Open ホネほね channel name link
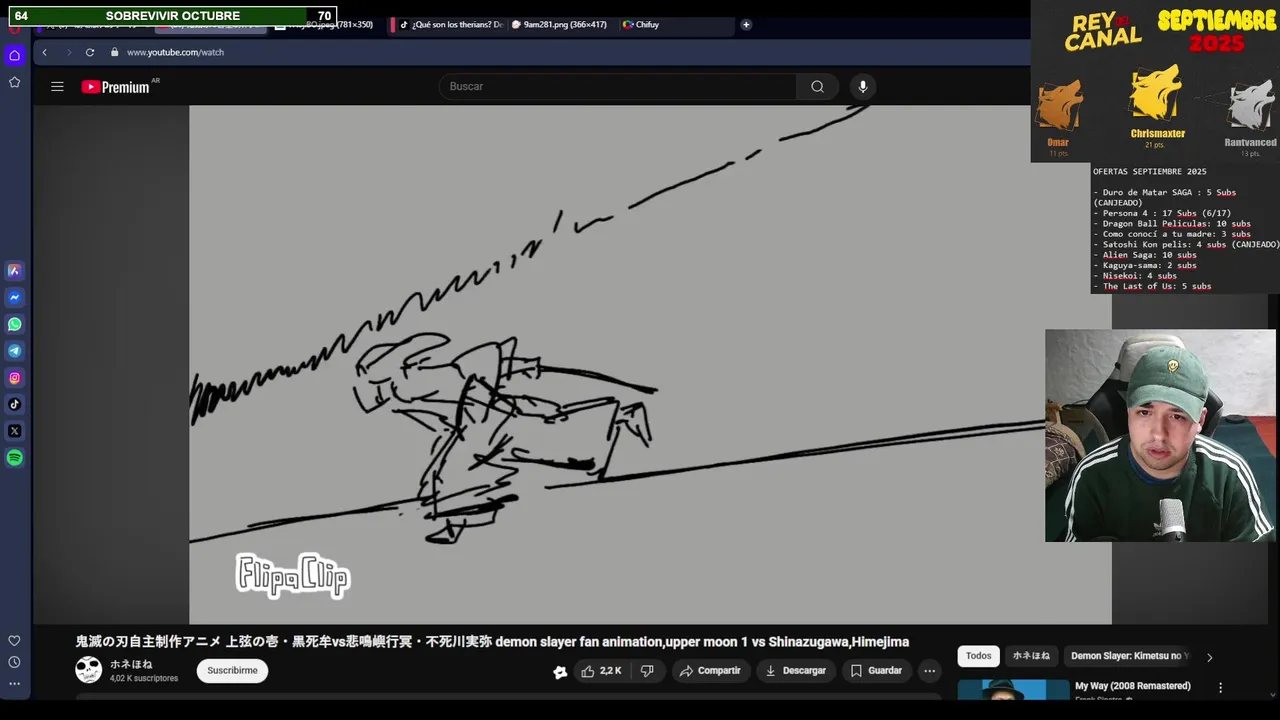The height and width of the screenshot is (720, 1280). 131,664
